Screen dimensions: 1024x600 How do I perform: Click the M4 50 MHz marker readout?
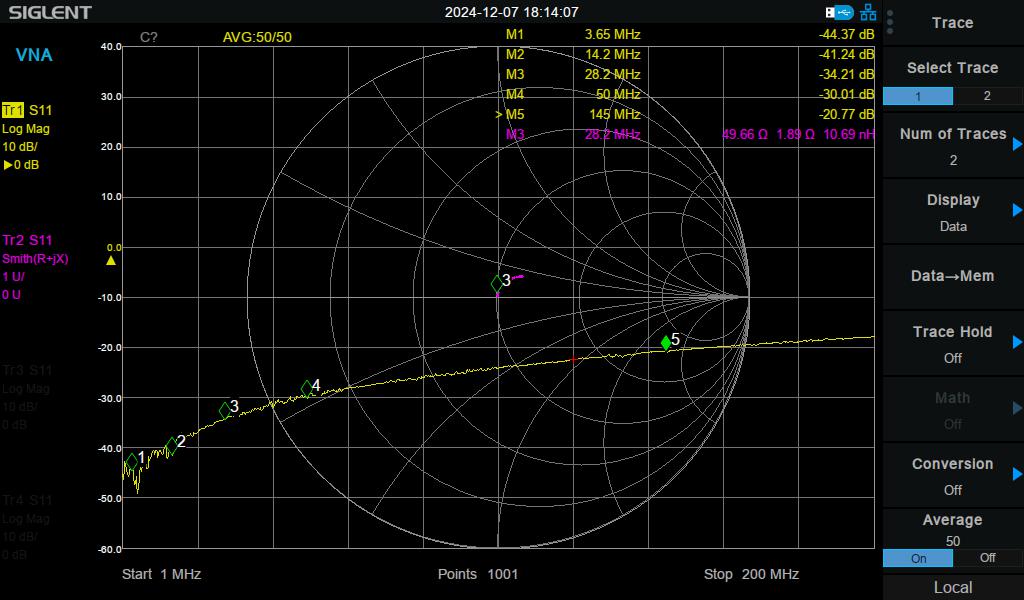690,94
